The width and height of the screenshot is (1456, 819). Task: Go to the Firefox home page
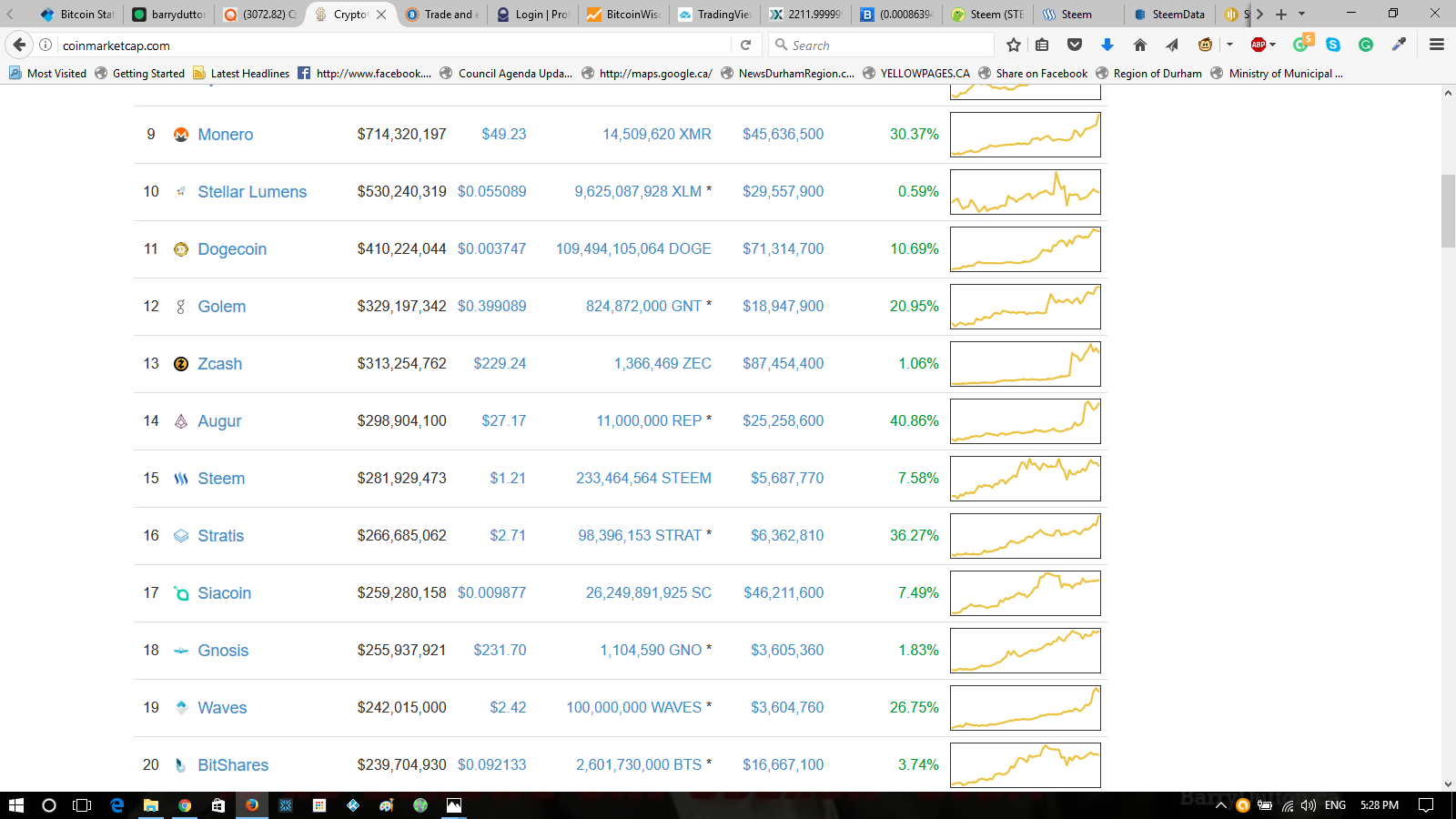tap(1140, 45)
